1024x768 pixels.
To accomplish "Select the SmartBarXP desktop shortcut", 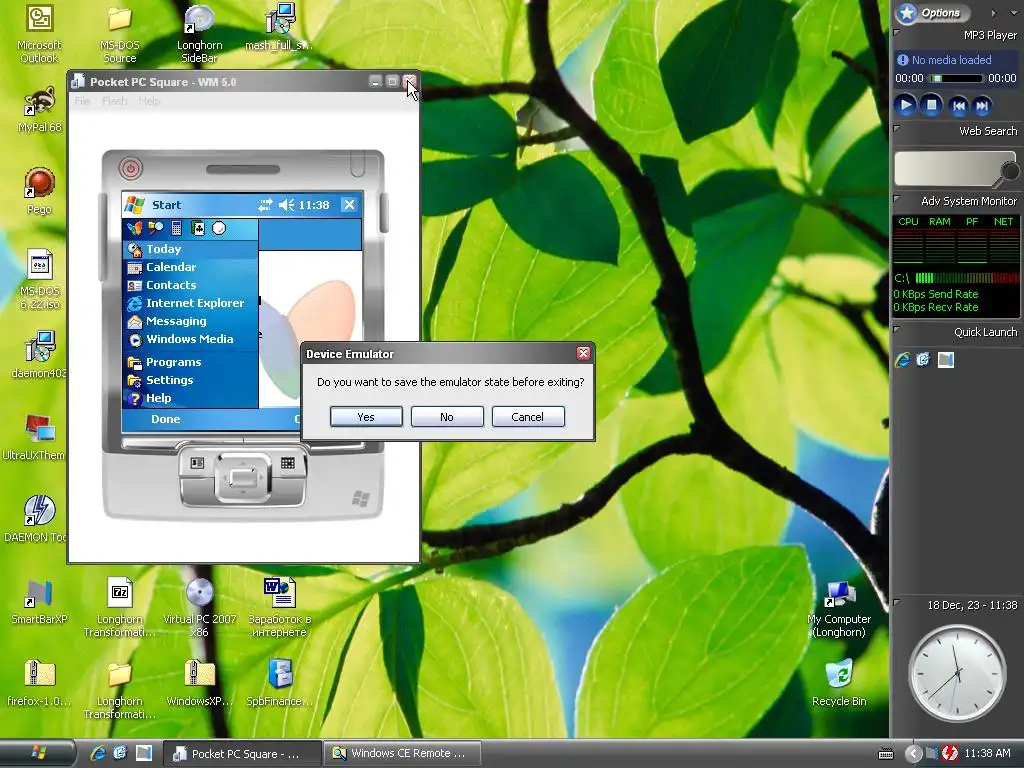I will tap(39, 601).
